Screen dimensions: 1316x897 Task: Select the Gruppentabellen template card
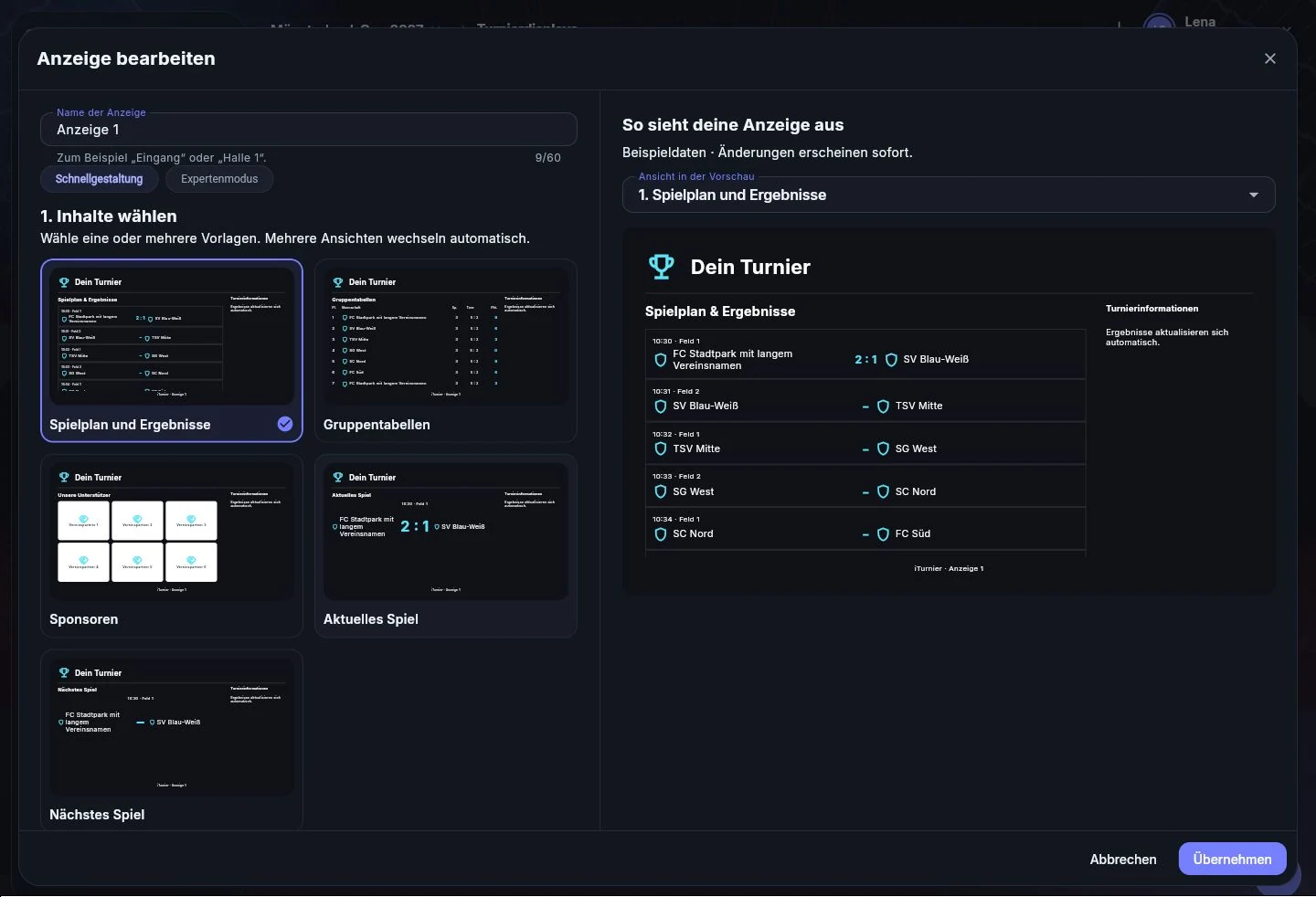point(446,351)
